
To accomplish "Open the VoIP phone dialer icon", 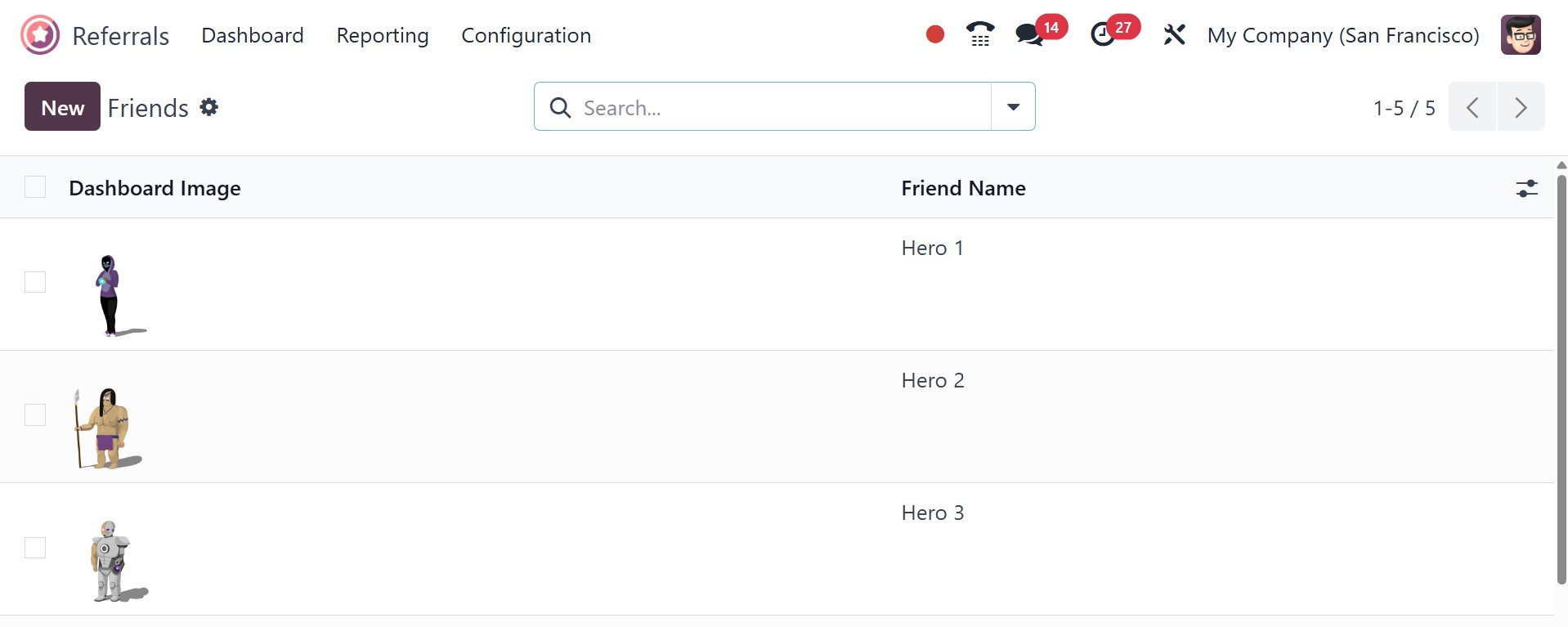I will pyautogui.click(x=979, y=34).
